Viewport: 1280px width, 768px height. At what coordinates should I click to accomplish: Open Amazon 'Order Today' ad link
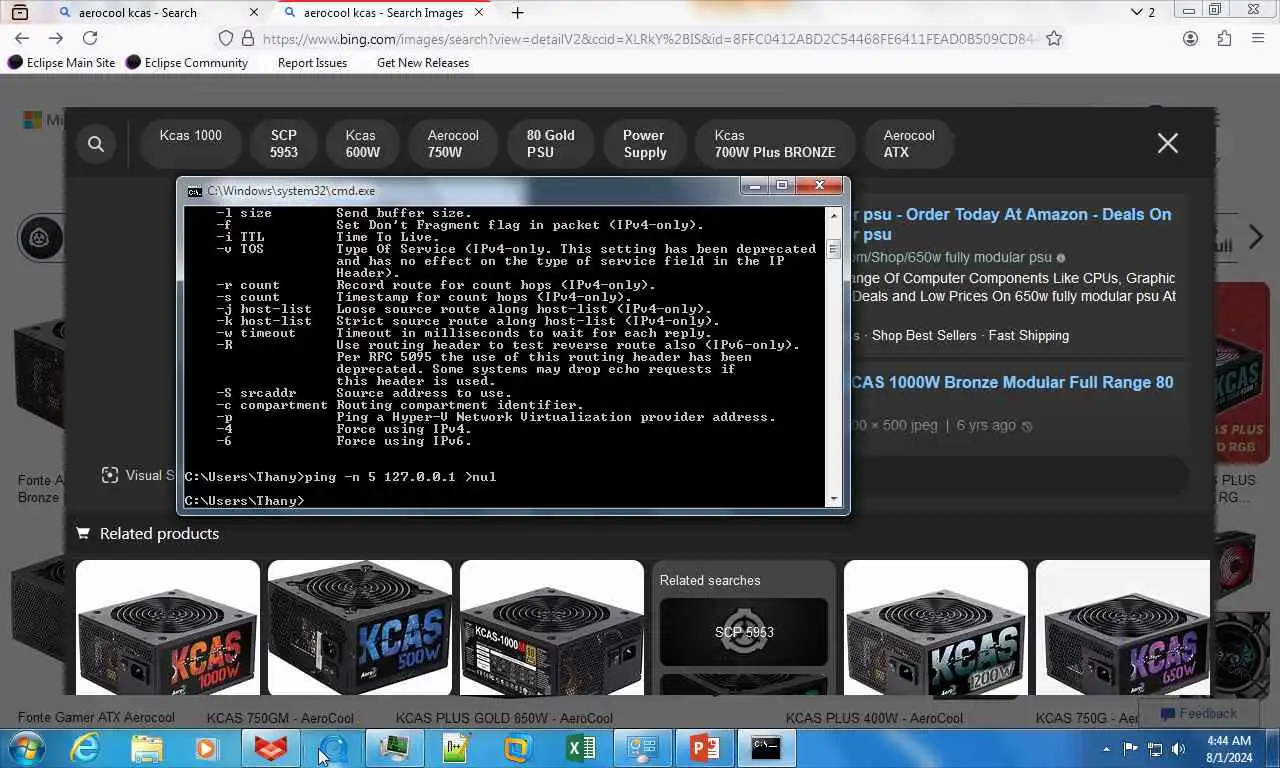1011,224
